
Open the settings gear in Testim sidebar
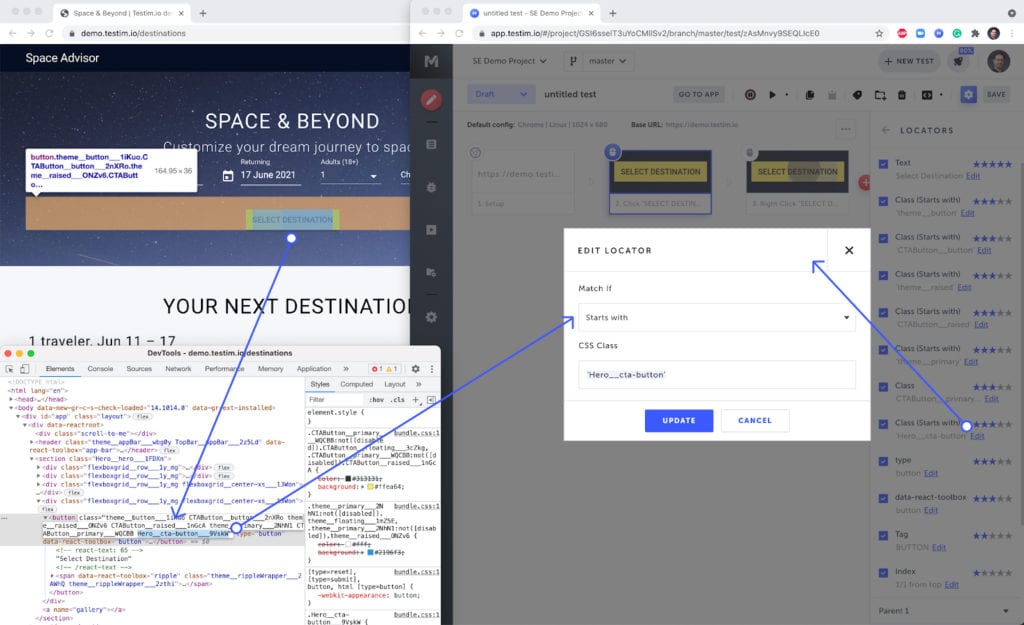pos(431,317)
